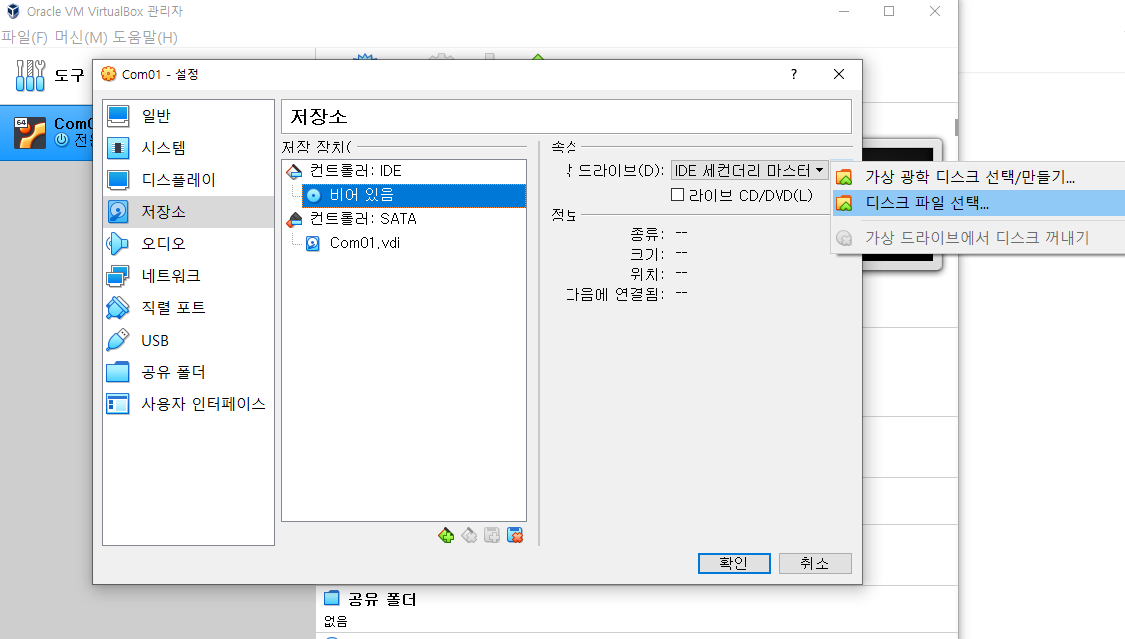Click the 공유 폴더 heading in manager details
This screenshot has width=1125, height=639.
tap(382, 599)
